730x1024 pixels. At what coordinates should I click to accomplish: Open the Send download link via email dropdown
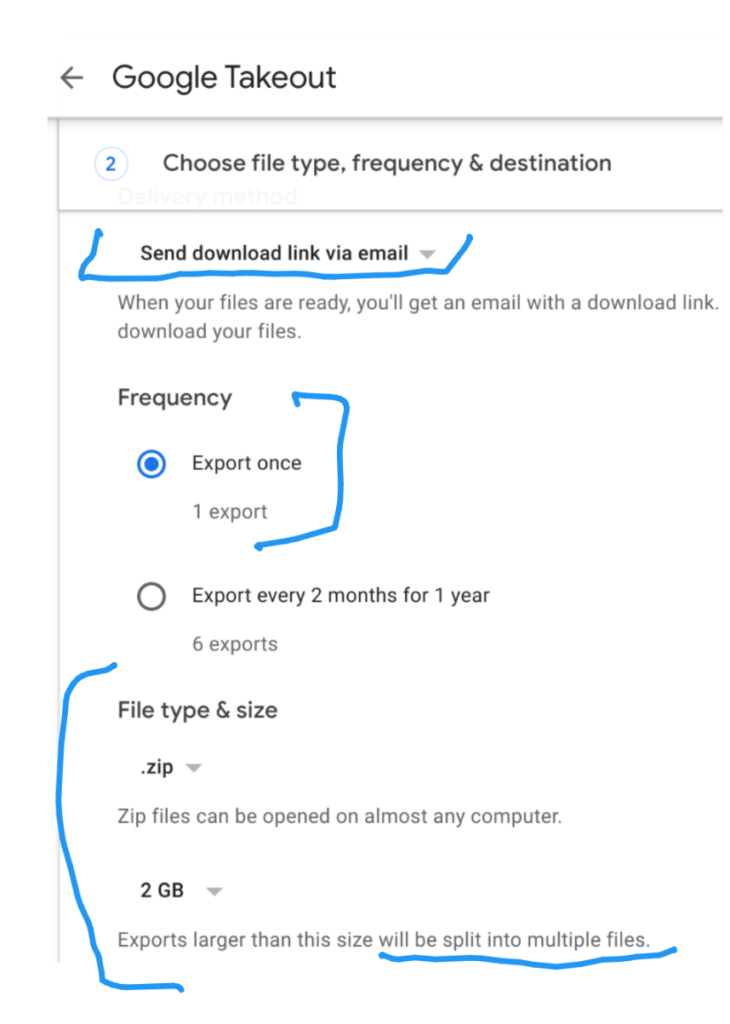pos(288,253)
